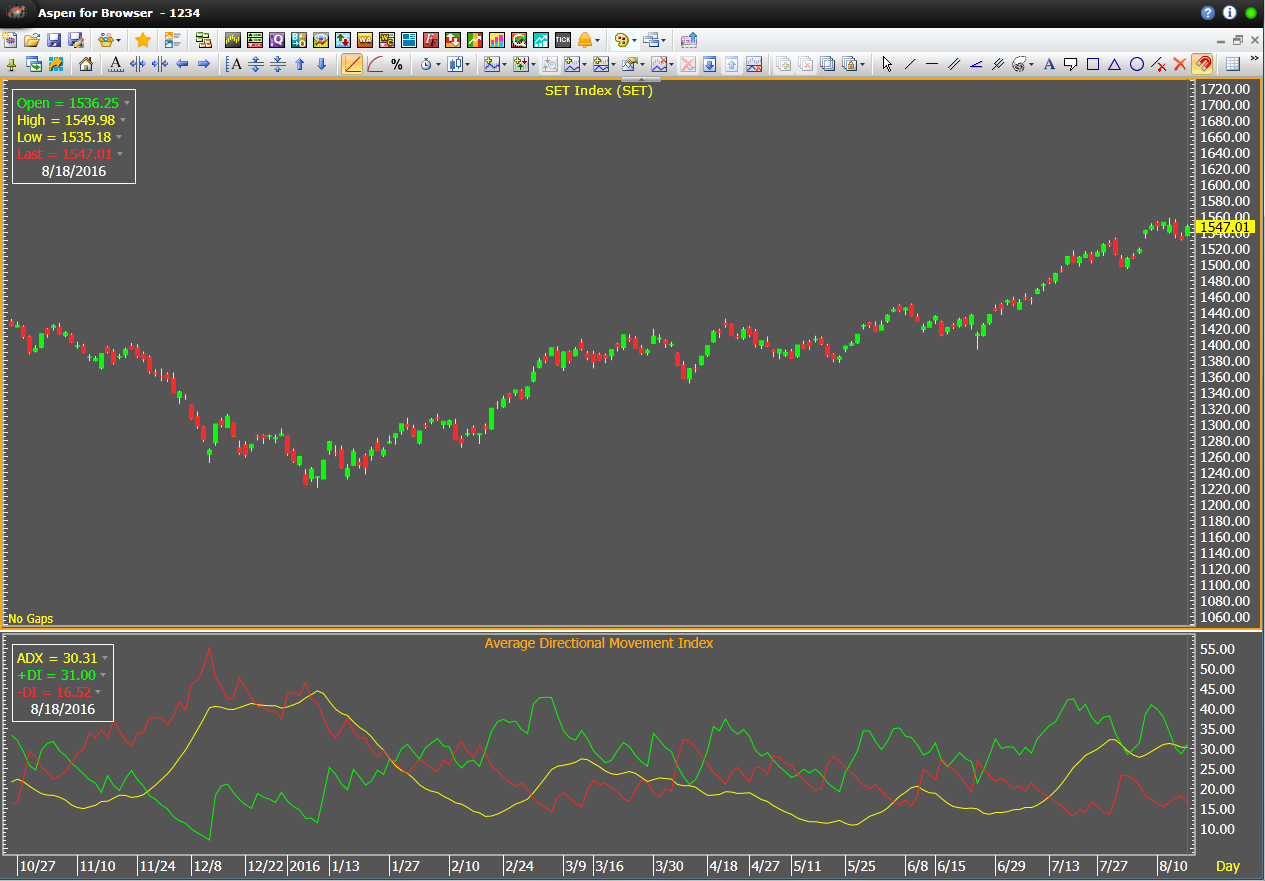Select the text annotation 'A' tool

1049,64
